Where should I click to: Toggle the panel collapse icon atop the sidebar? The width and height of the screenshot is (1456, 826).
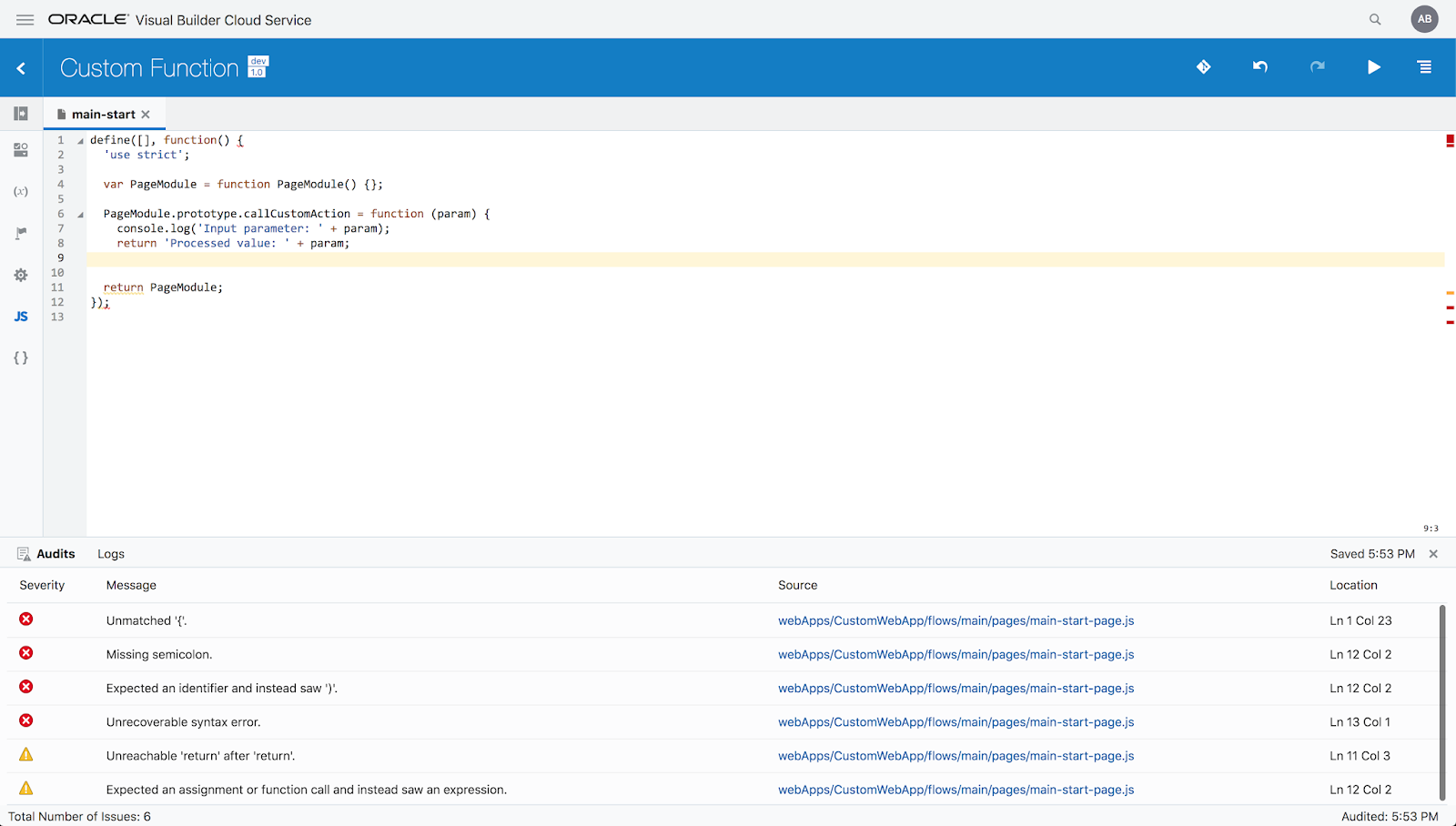point(20,113)
